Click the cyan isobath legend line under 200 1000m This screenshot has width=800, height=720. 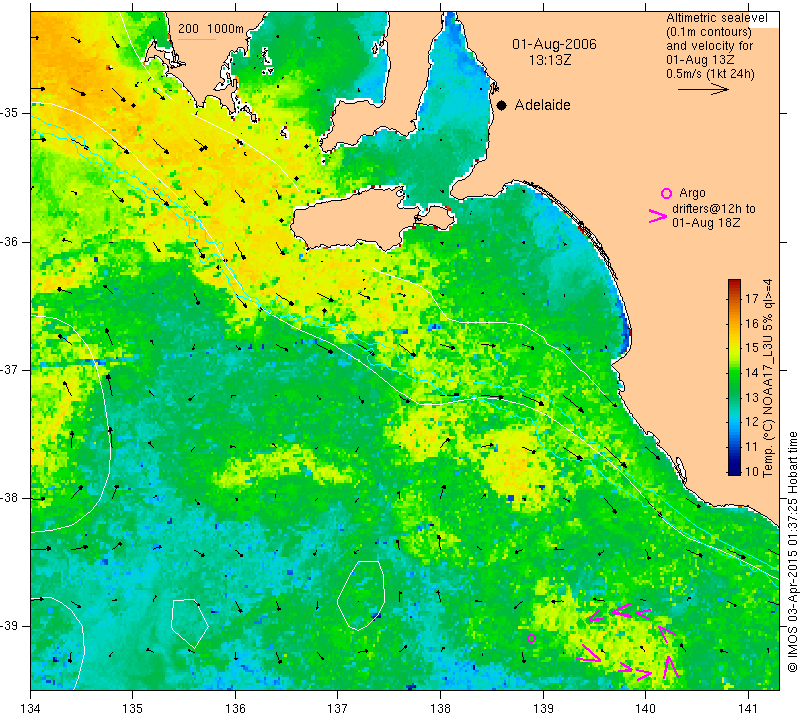(x=197, y=39)
